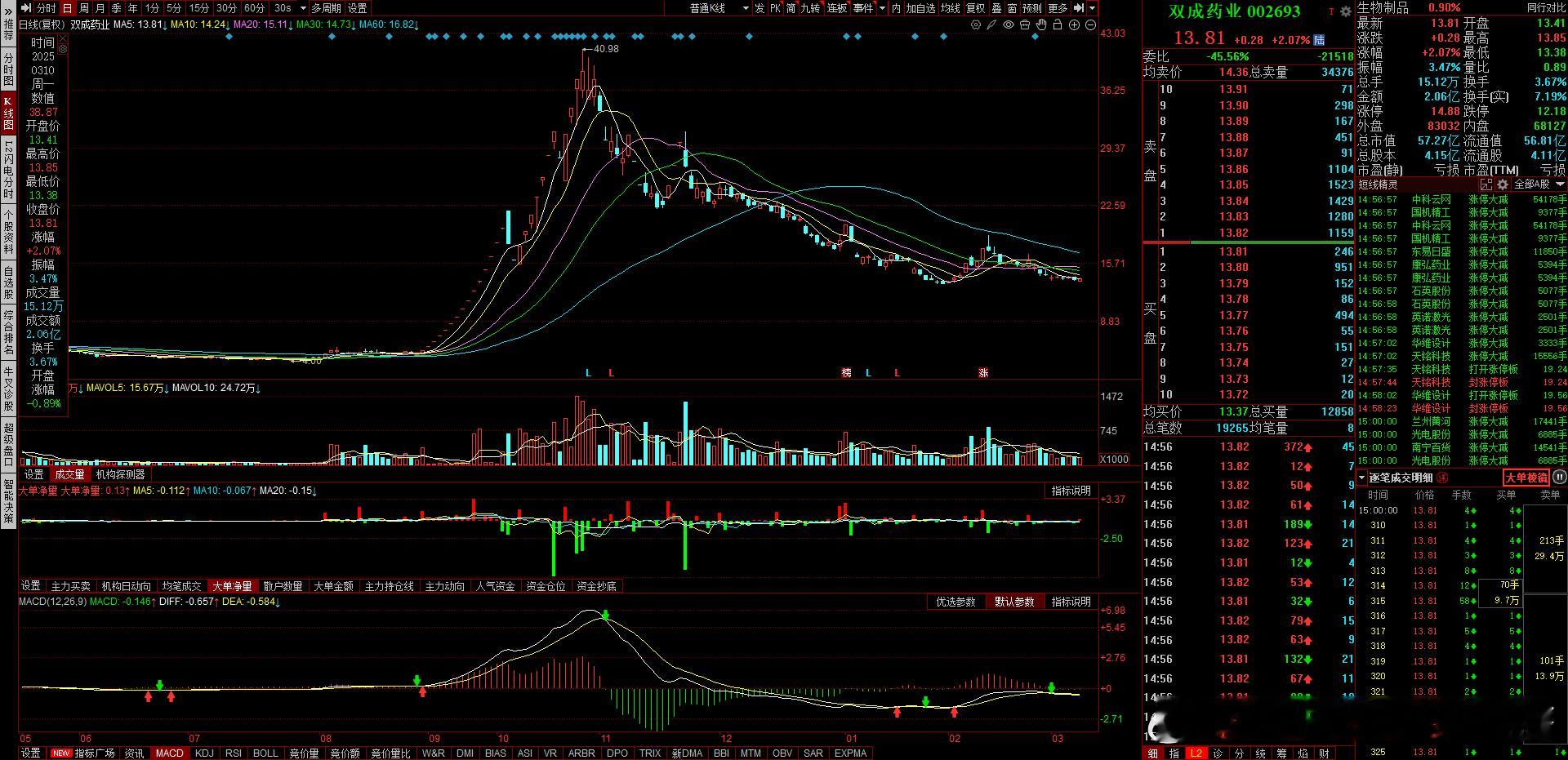Click the pause icon beside 大单棱镜
The width and height of the screenshot is (1568, 760).
pyautogui.click(x=1559, y=478)
